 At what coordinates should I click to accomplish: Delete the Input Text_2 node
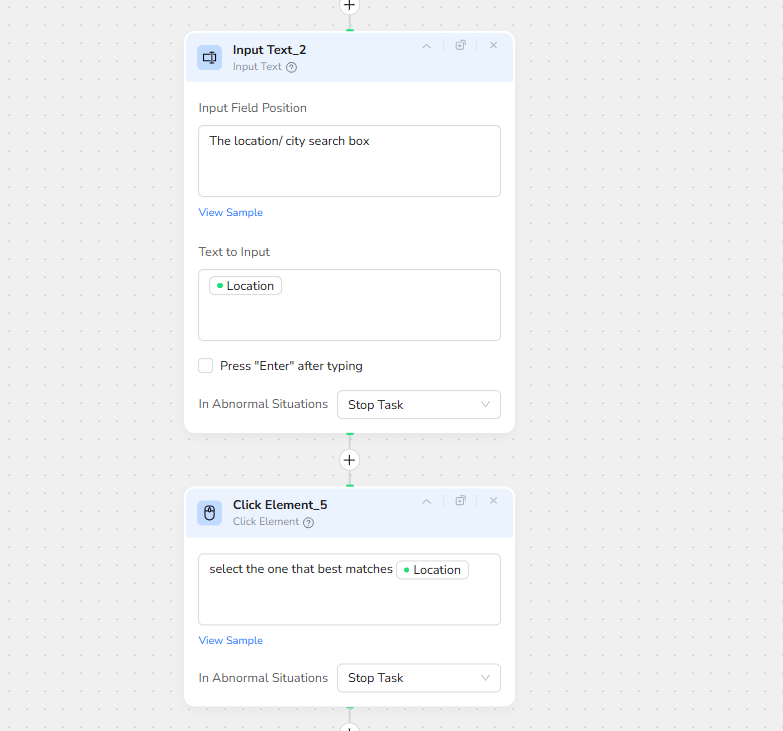click(x=493, y=45)
